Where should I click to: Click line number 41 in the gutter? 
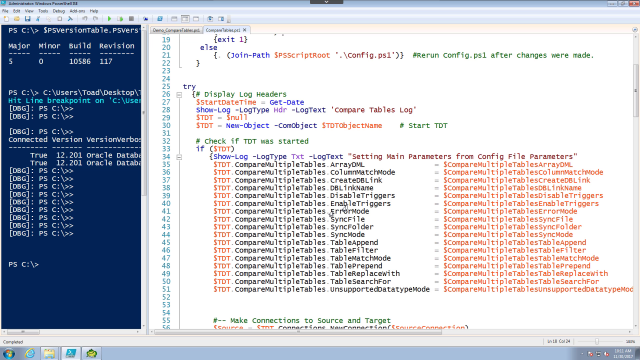[x=166, y=211]
